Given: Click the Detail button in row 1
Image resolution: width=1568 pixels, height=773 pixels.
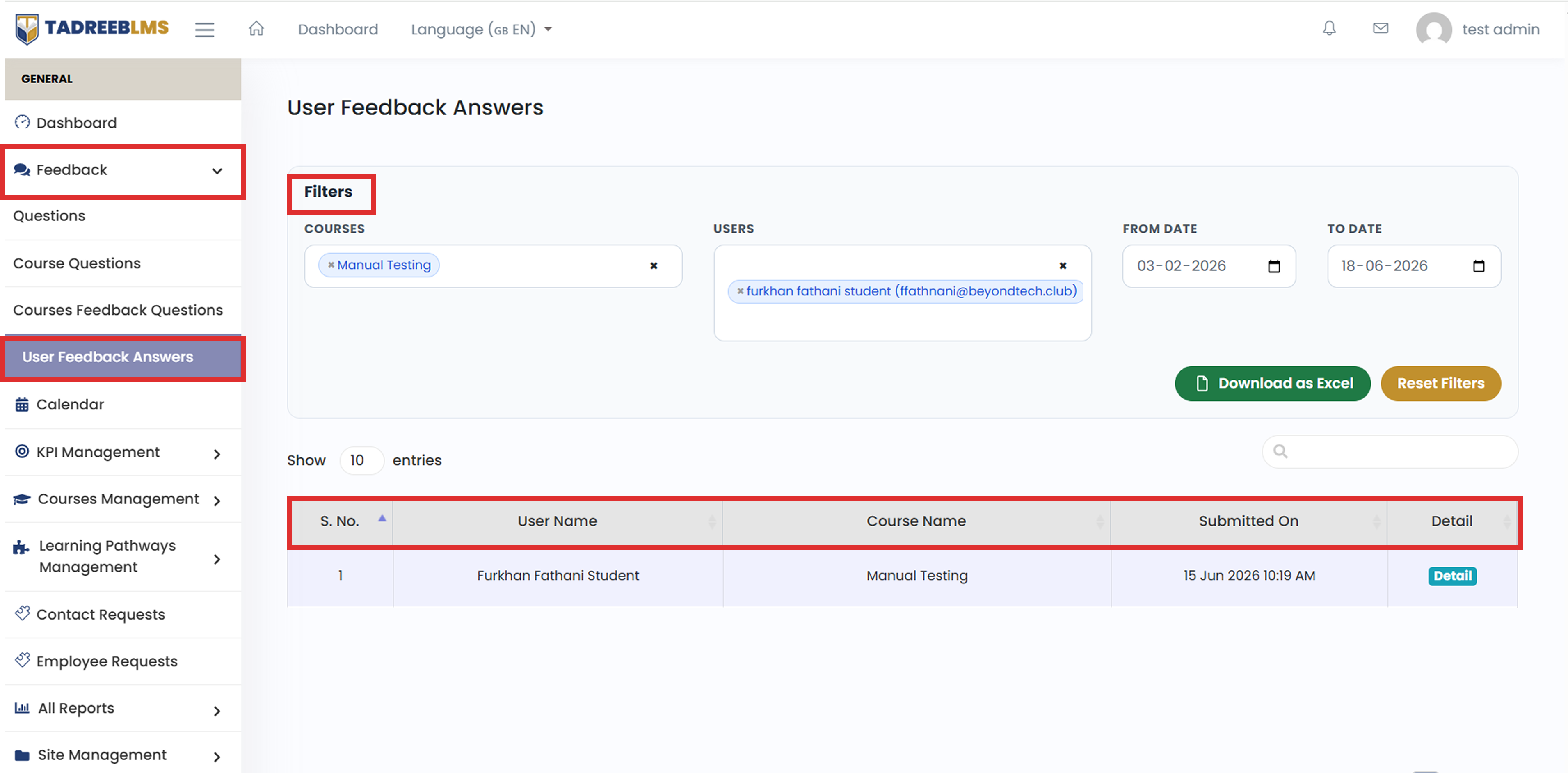Looking at the screenshot, I should pyautogui.click(x=1452, y=576).
